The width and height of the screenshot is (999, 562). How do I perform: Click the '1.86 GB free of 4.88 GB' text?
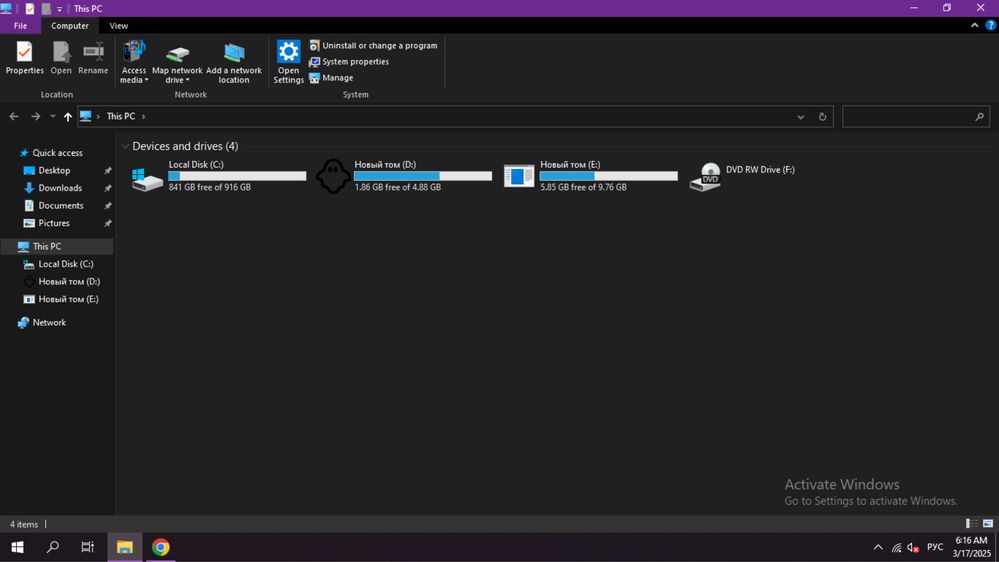point(398,187)
